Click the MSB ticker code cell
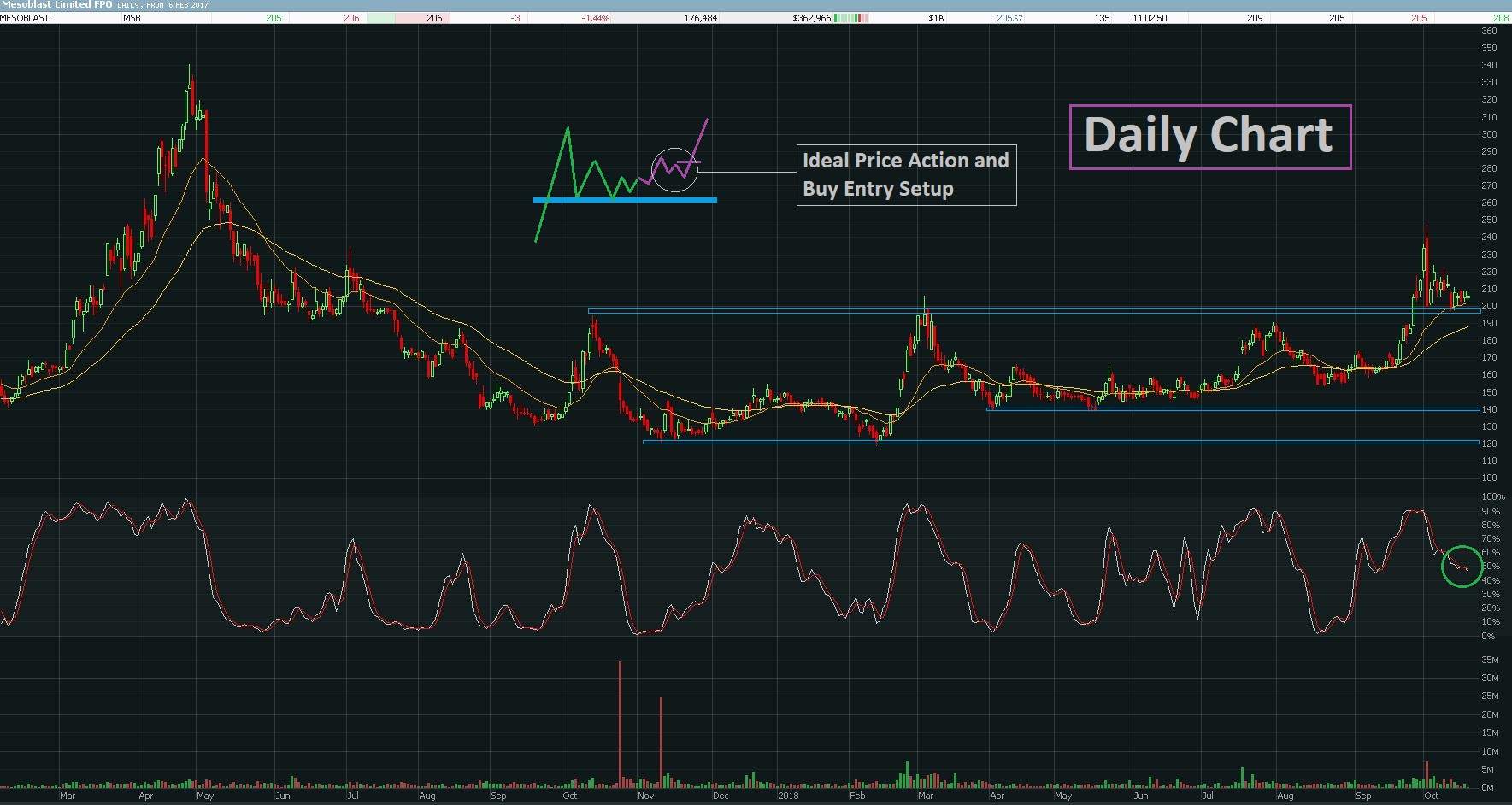 point(132,18)
